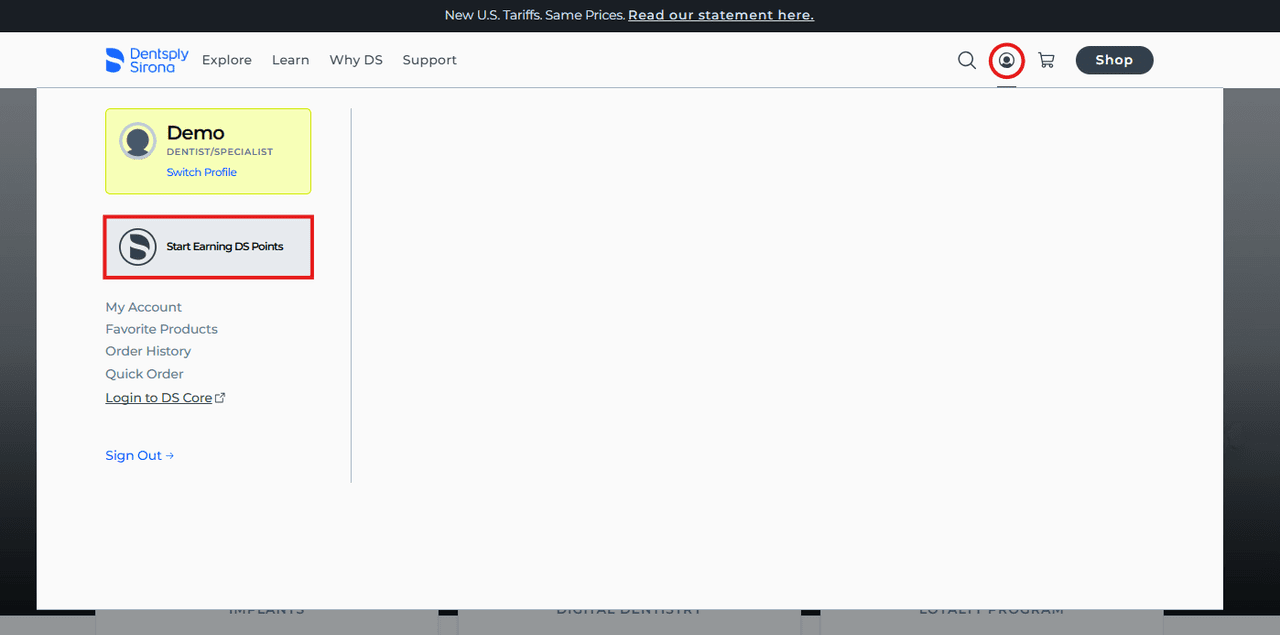The width and height of the screenshot is (1280, 635).
Task: Click the user account icon in header
Action: click(1006, 60)
